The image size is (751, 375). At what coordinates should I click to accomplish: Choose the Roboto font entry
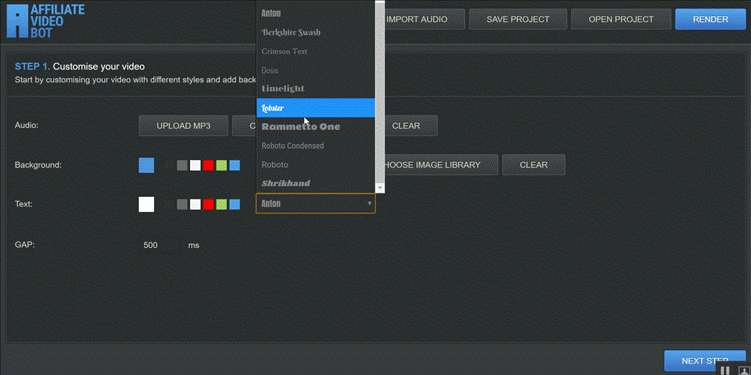[x=316, y=164]
